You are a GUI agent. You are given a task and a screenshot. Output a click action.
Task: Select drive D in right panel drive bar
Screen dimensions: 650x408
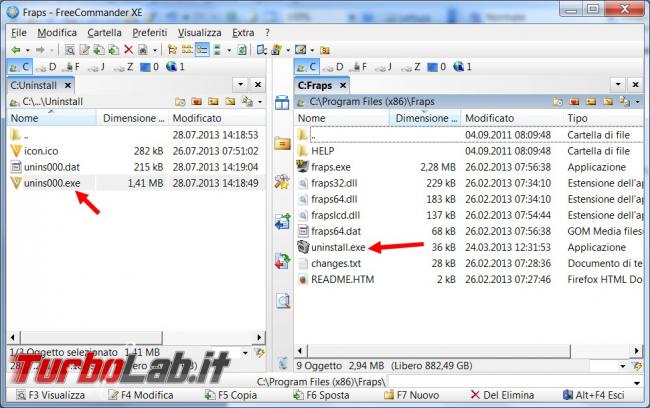tap(333, 67)
